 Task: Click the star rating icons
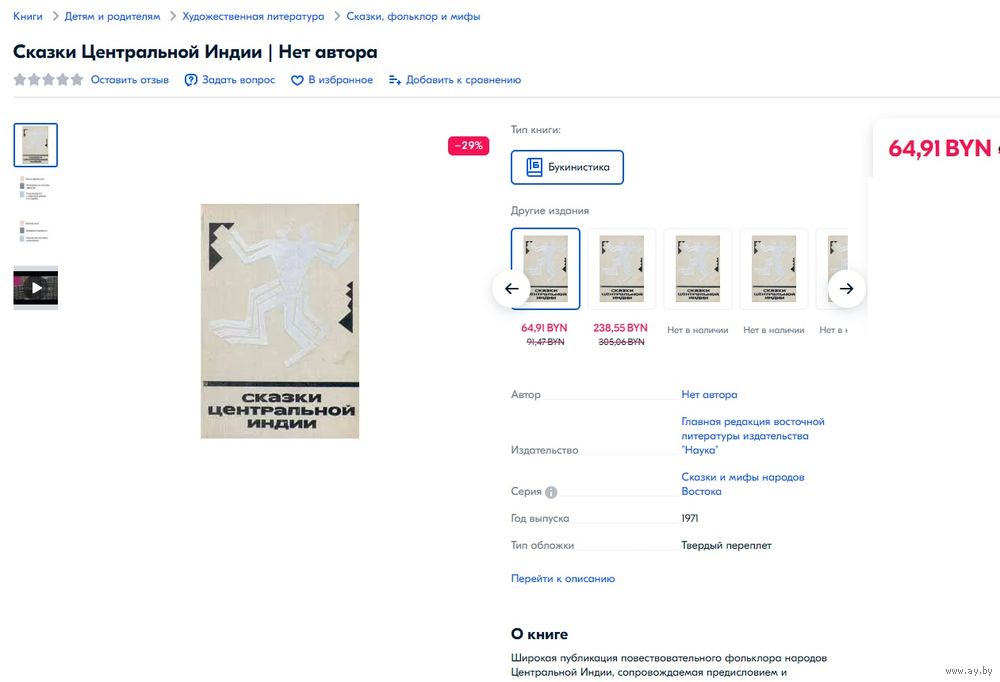(x=48, y=80)
